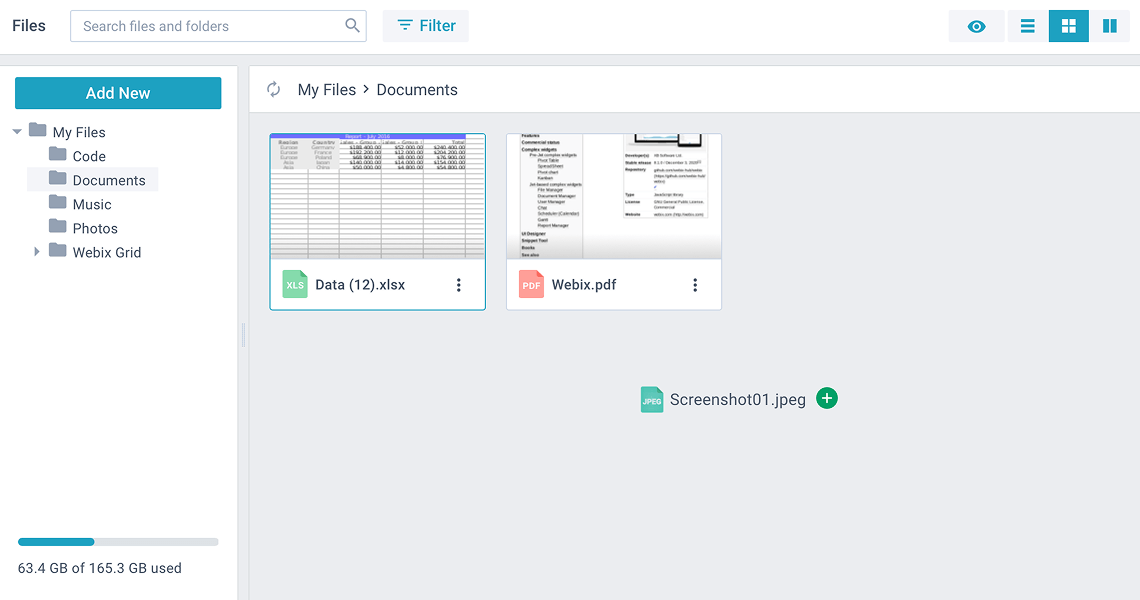
Task: Click the XLS file type icon
Action: 295,285
